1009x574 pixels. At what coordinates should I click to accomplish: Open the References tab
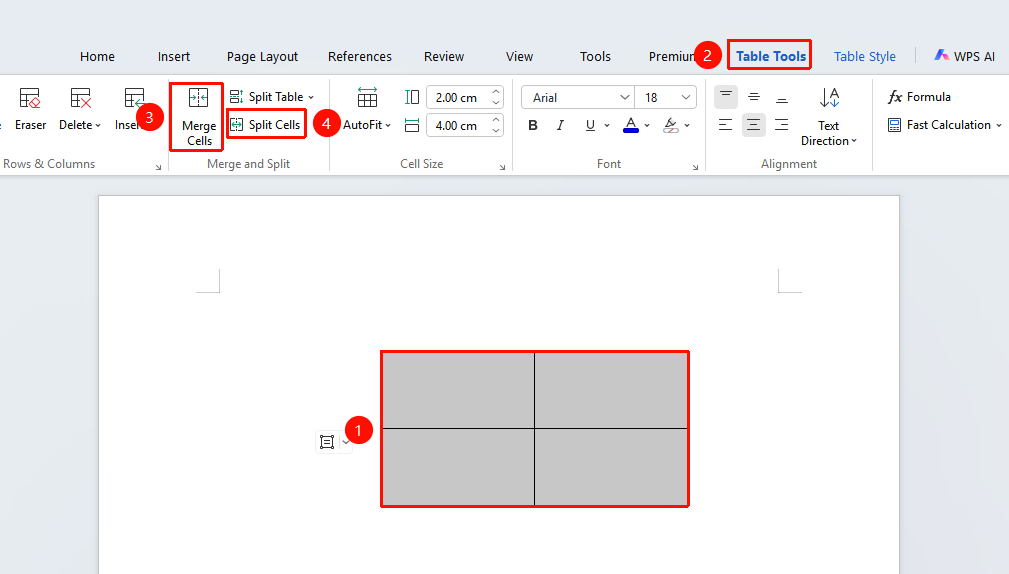(360, 57)
